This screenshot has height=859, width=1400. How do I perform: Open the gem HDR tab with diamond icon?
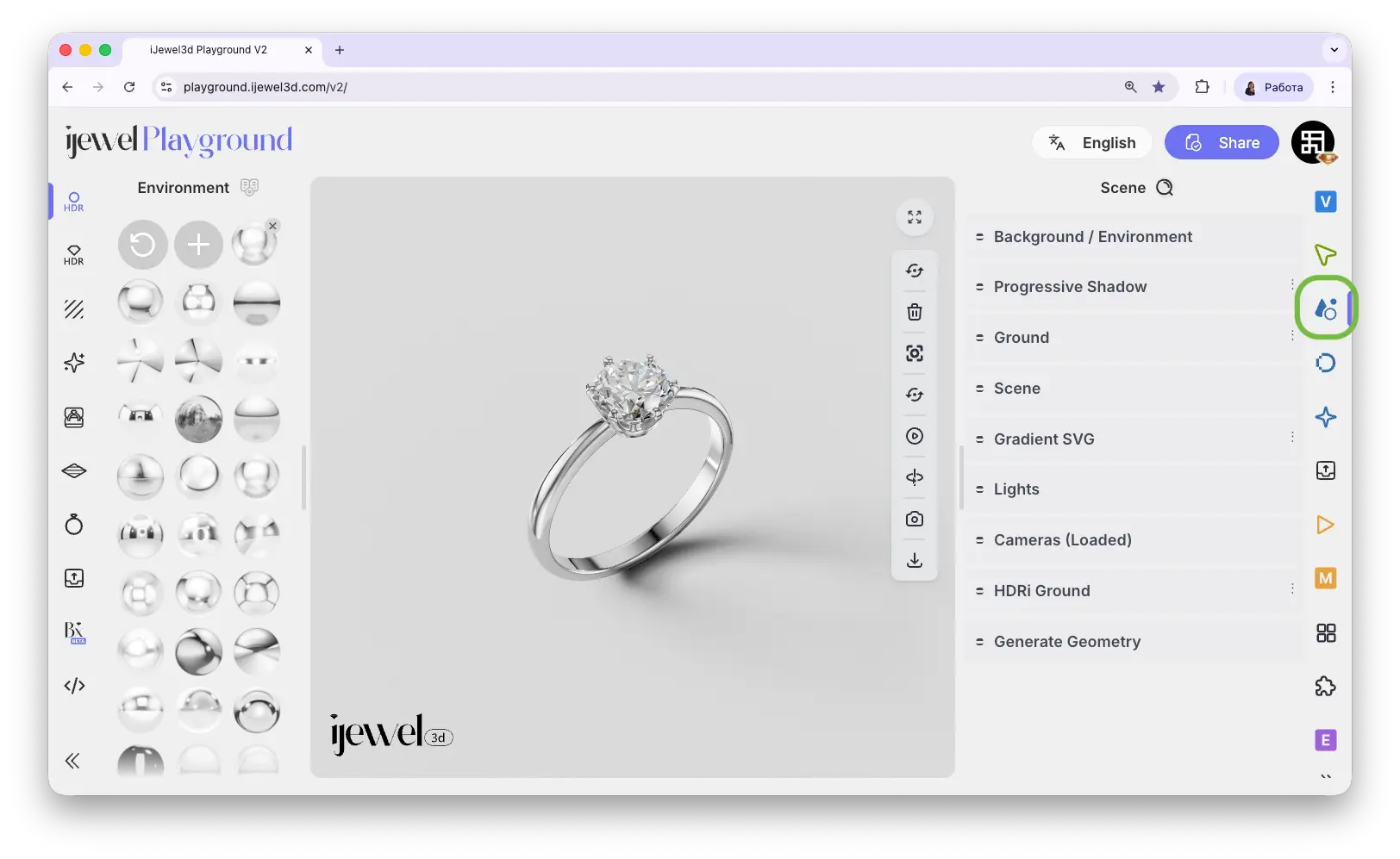coord(74,255)
